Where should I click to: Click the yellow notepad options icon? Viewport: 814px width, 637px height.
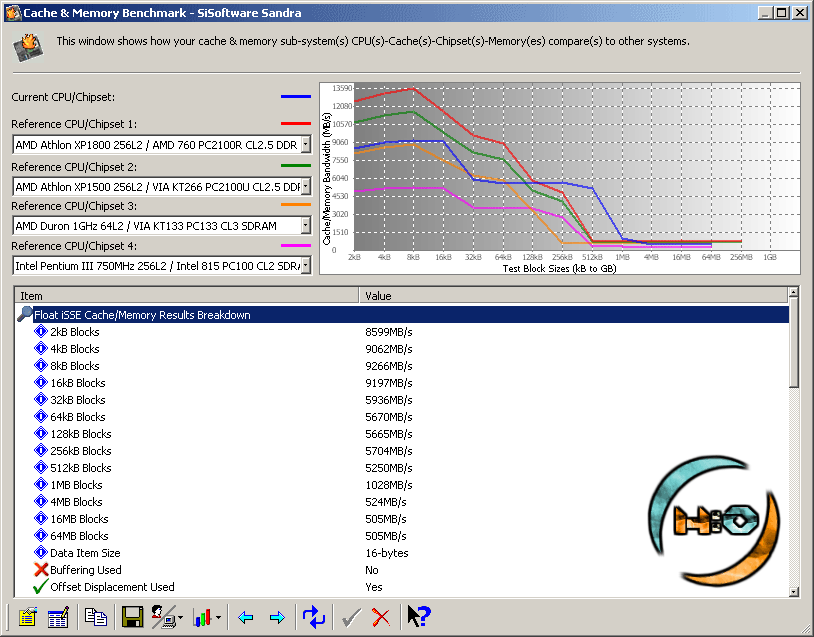(x=28, y=617)
